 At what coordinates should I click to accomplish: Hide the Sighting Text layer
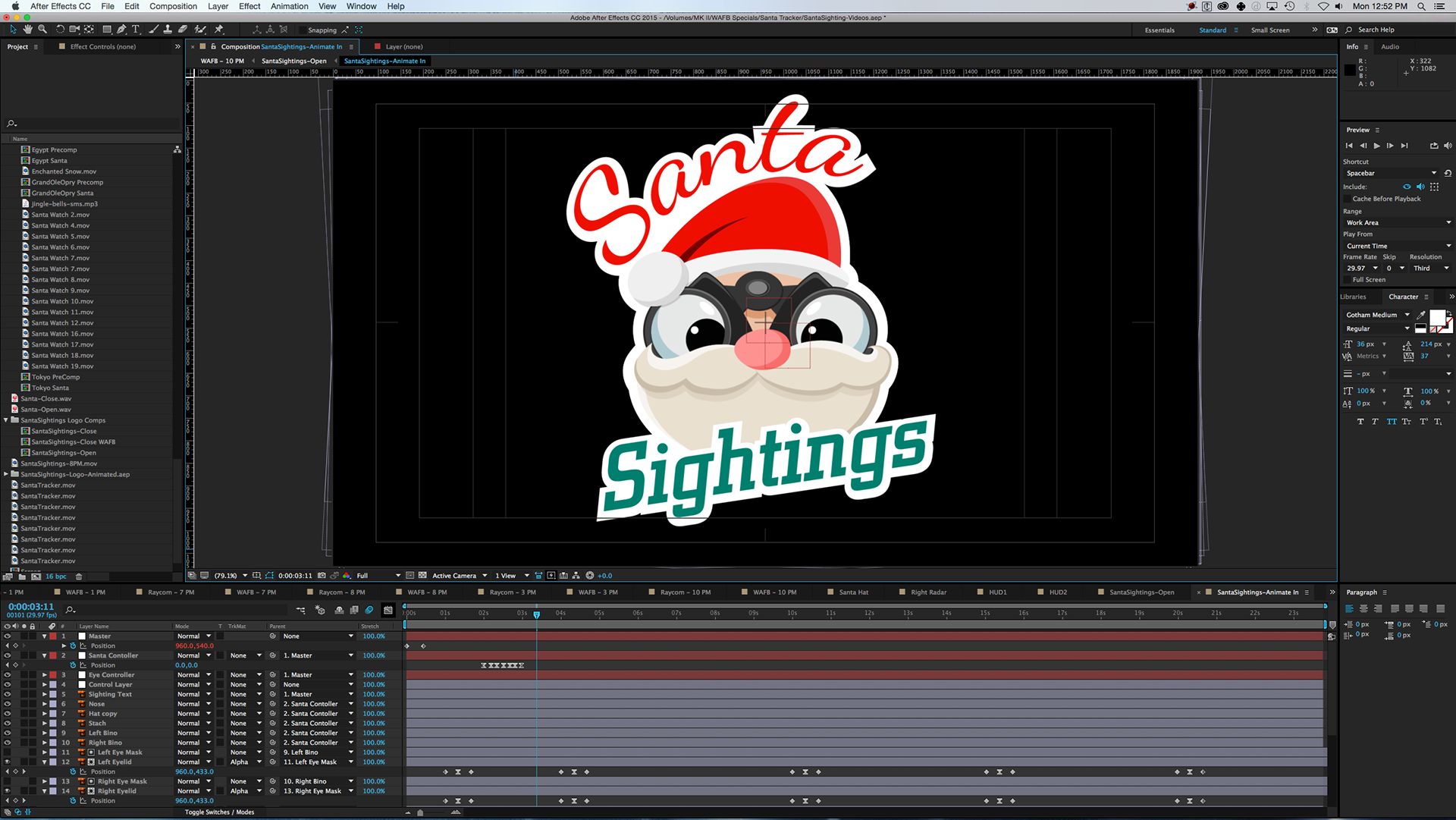[x=7, y=694]
